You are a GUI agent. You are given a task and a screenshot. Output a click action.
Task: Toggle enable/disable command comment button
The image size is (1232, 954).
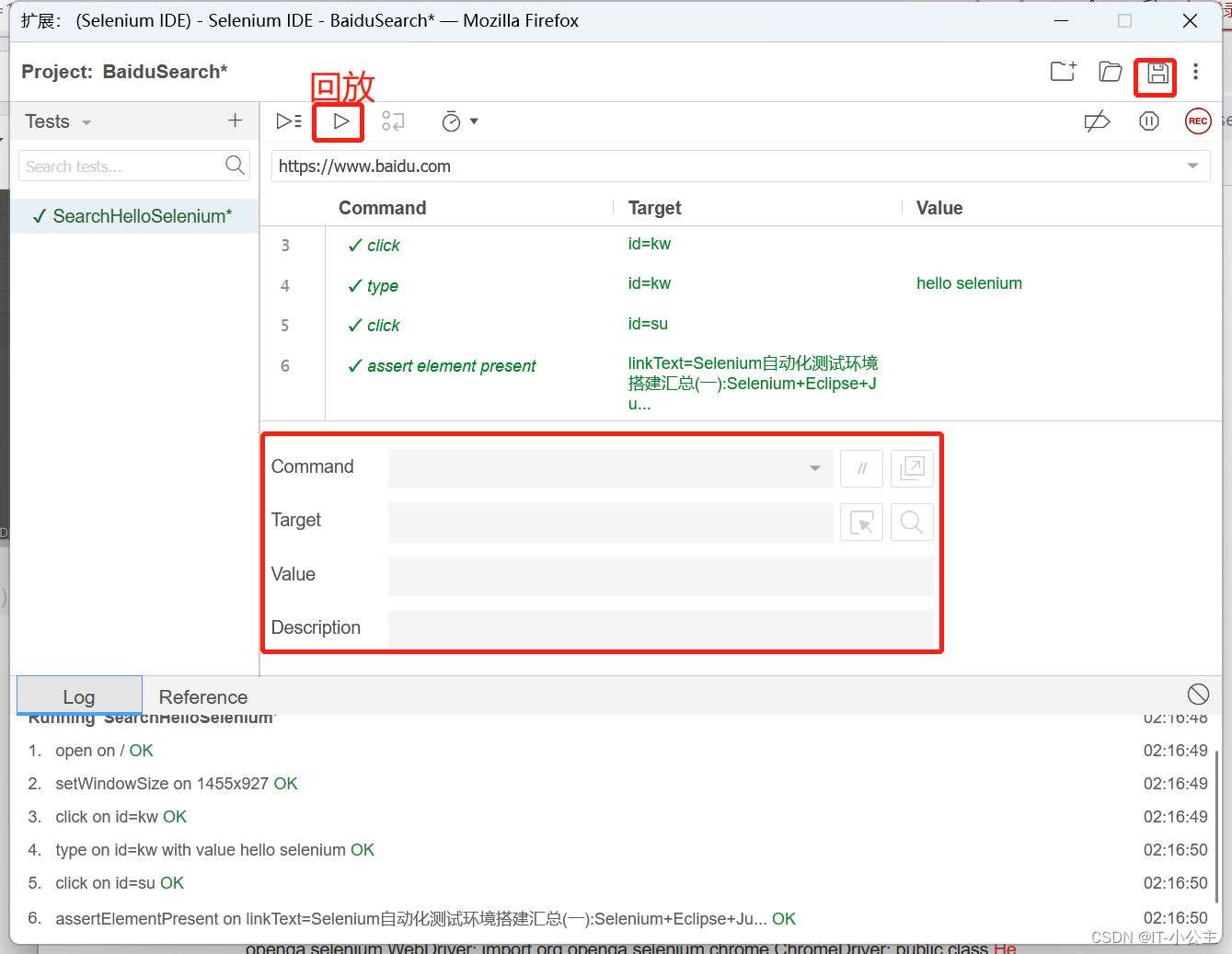[x=861, y=468]
